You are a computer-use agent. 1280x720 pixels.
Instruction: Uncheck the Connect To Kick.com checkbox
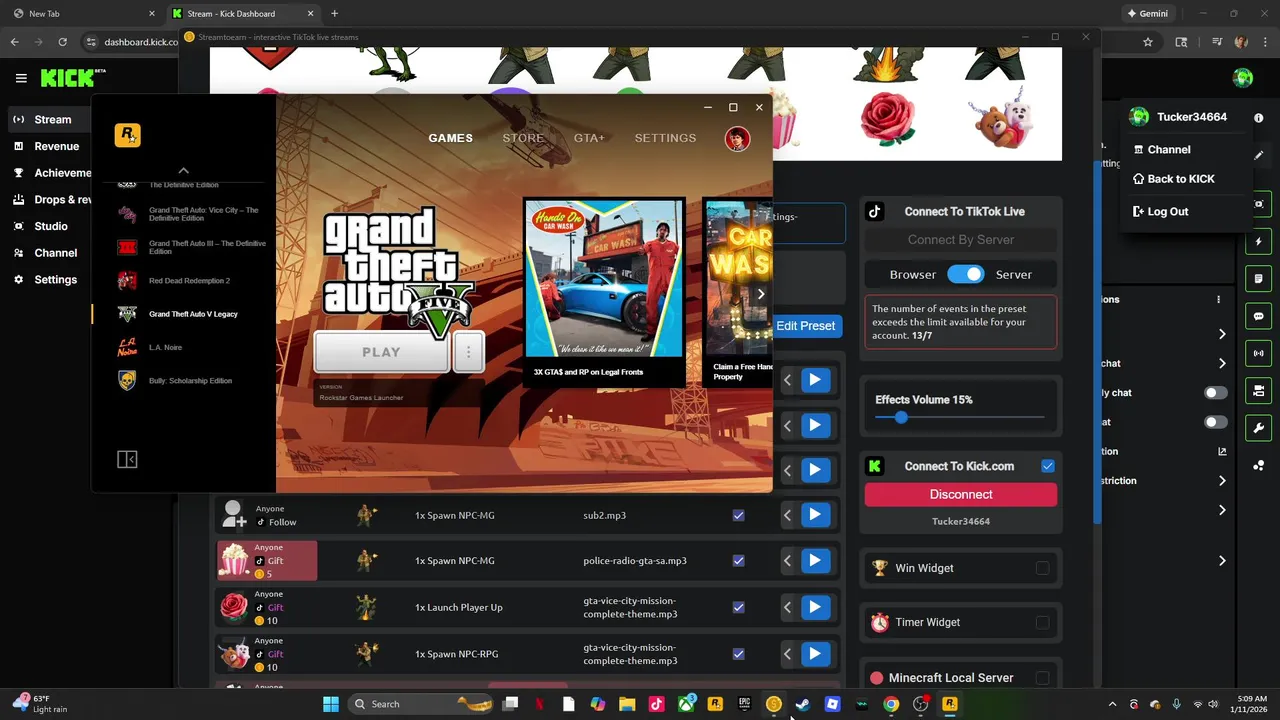coord(1047,466)
